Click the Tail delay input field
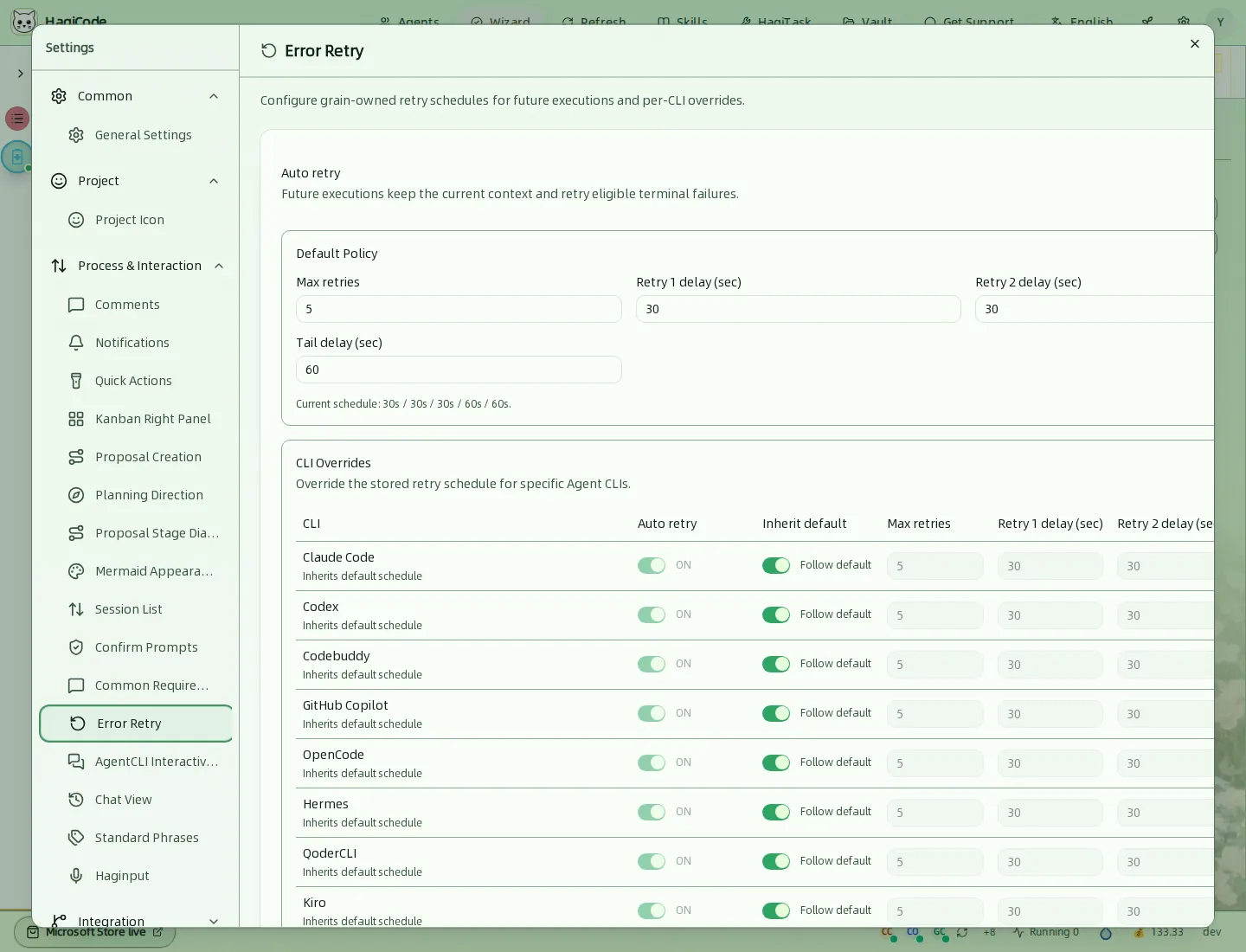 (x=459, y=370)
